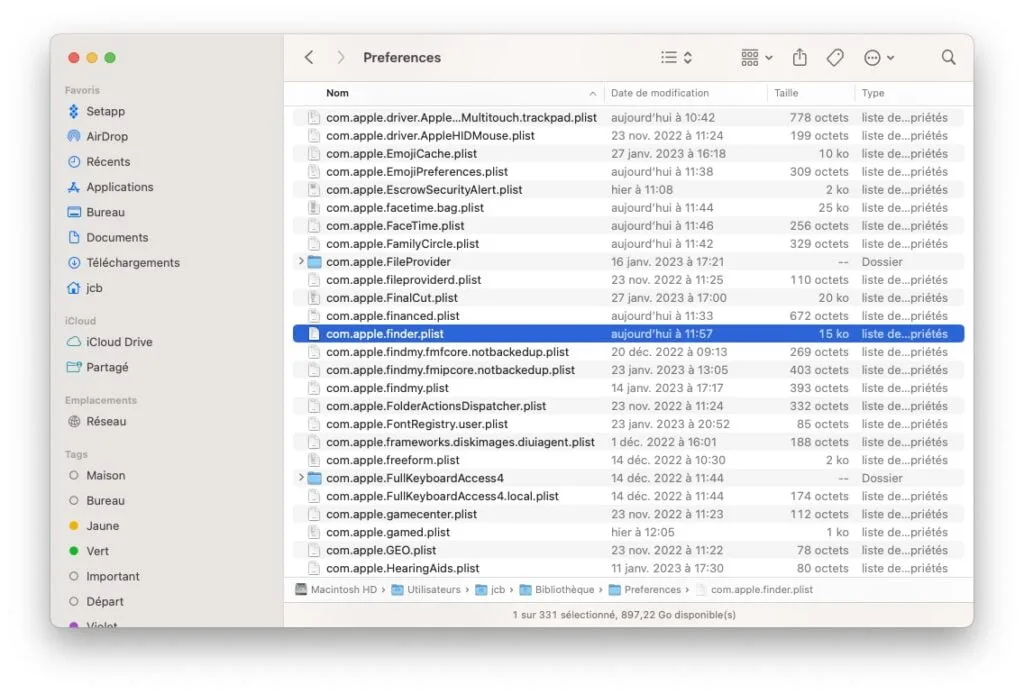
Task: Navigate back with the left chevron
Action: tap(309, 57)
